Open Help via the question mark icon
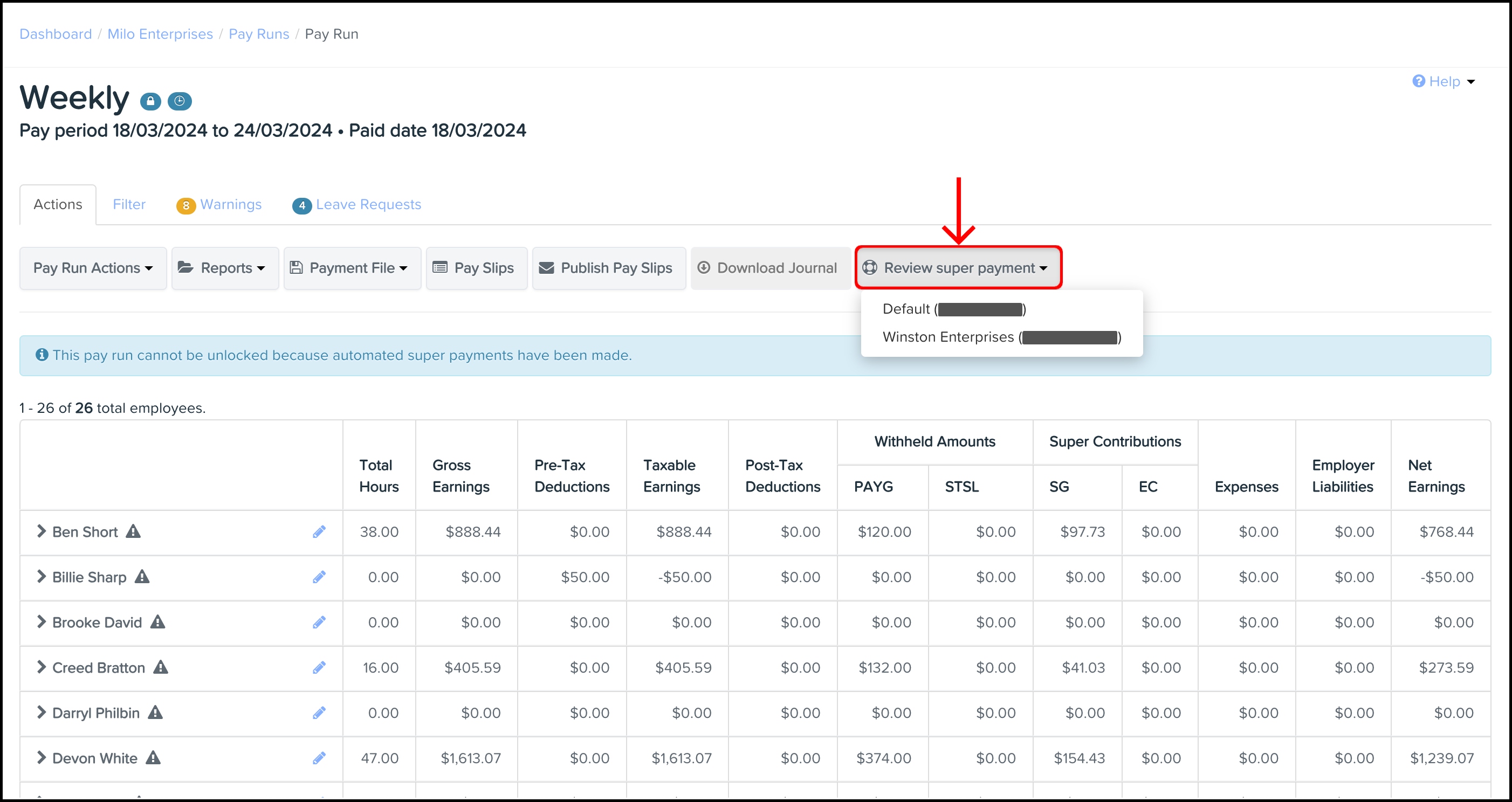 1419,81
